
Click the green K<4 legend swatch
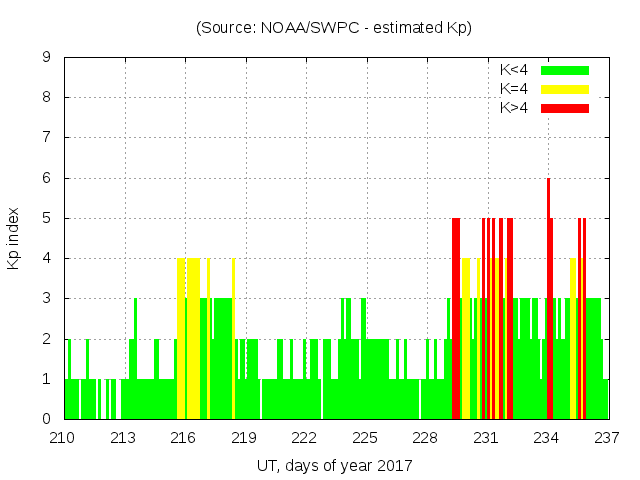(x=565, y=70)
